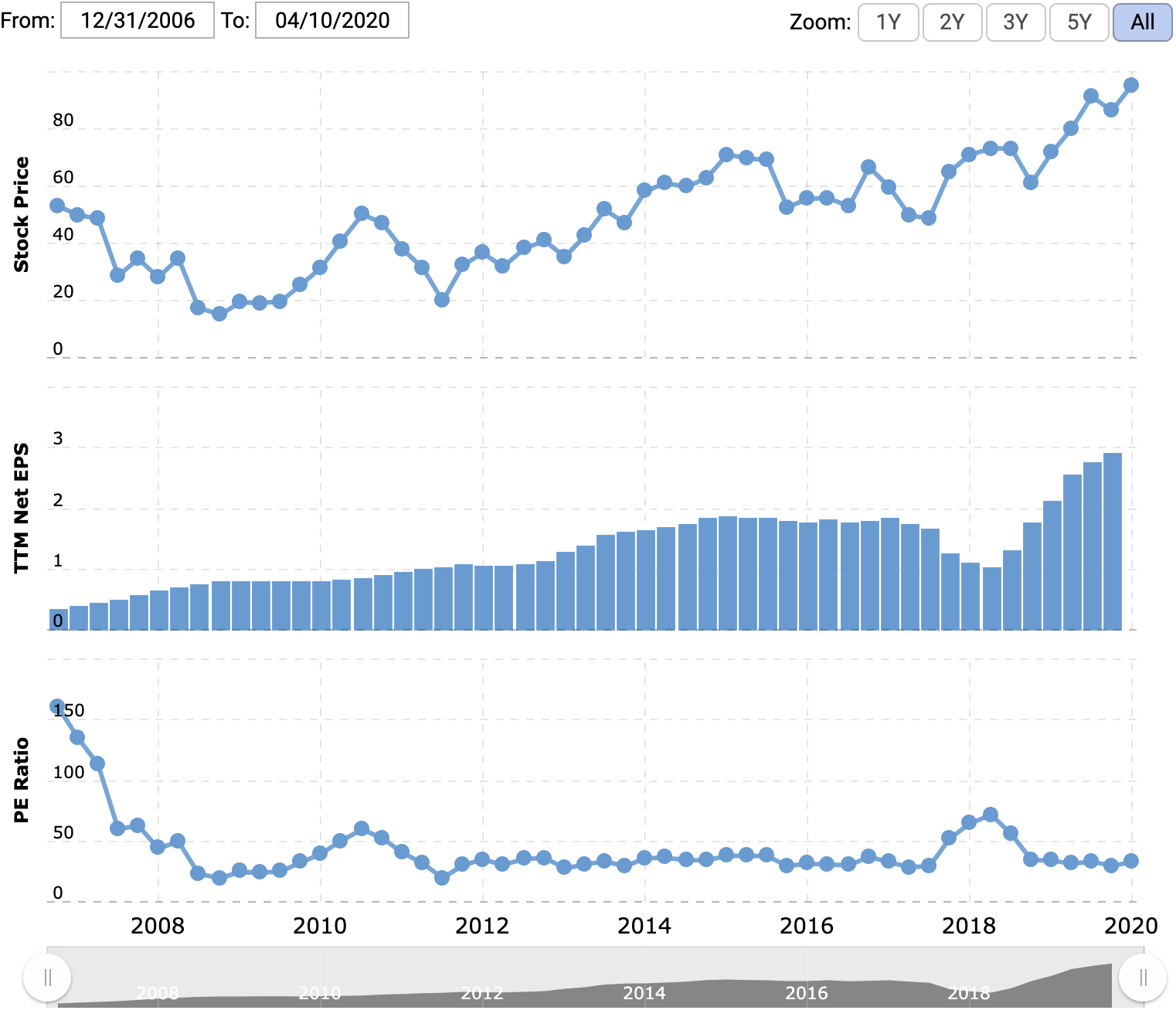Click the 2012 label on the x-axis
The width and height of the screenshot is (1176, 1017).
point(482,926)
